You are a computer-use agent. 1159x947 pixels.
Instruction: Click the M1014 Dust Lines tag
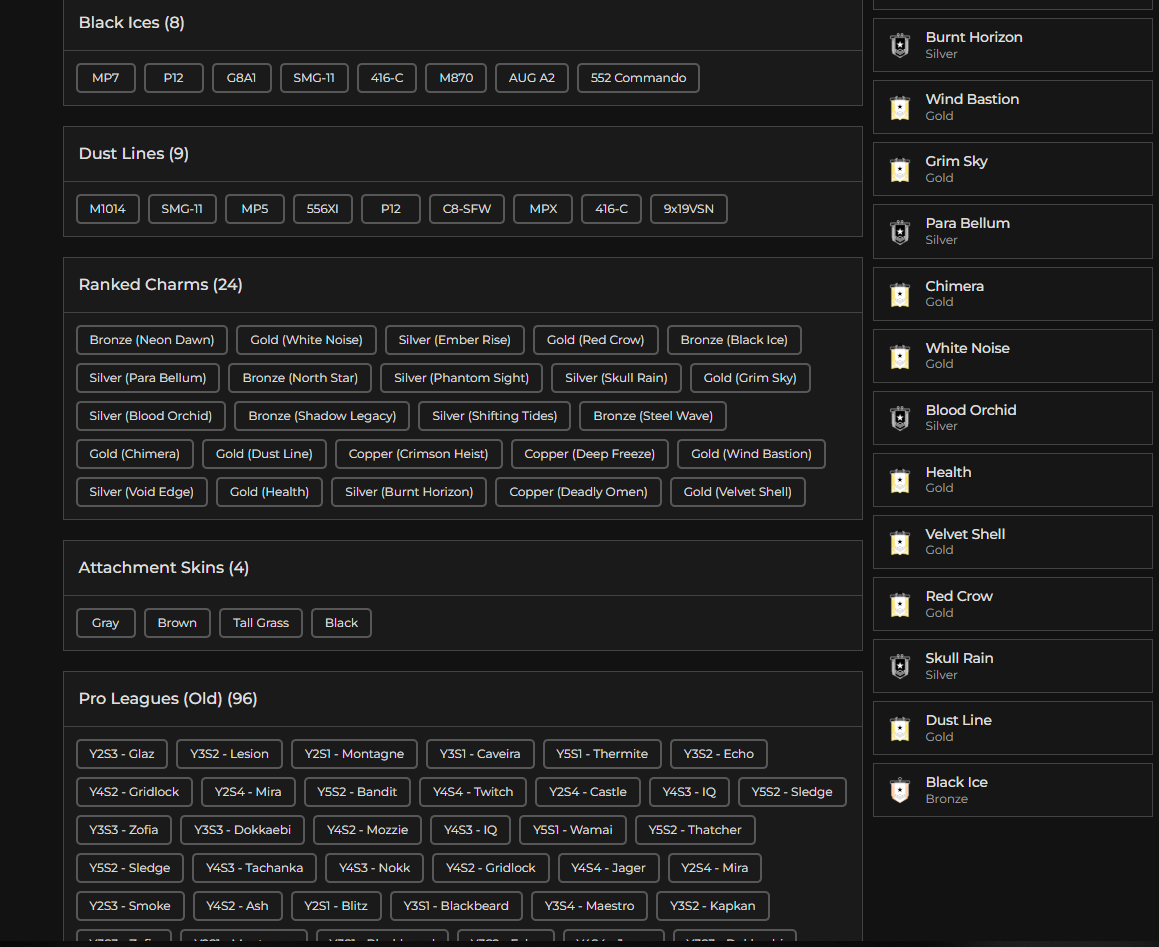(107, 208)
